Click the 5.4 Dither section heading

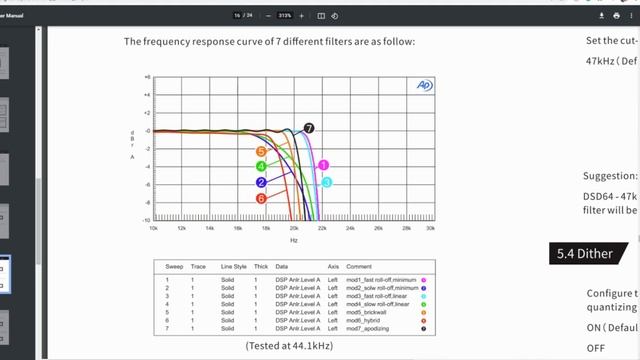click(585, 253)
